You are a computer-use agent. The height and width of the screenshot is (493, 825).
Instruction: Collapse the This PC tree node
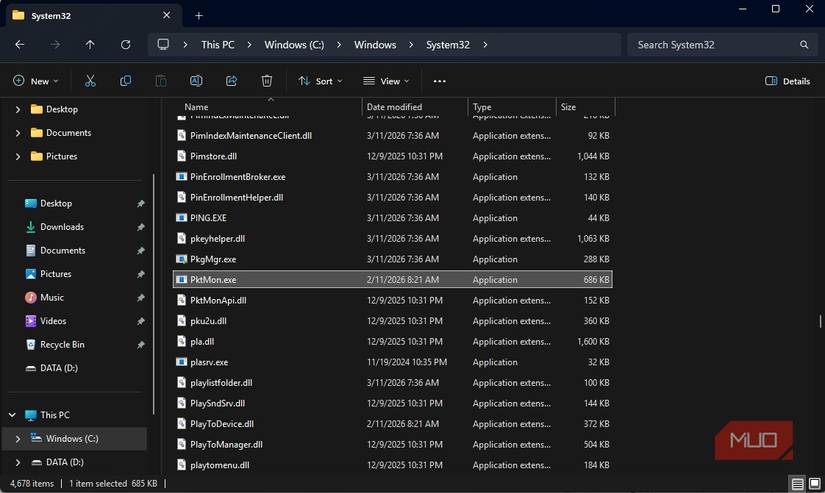(x=12, y=415)
